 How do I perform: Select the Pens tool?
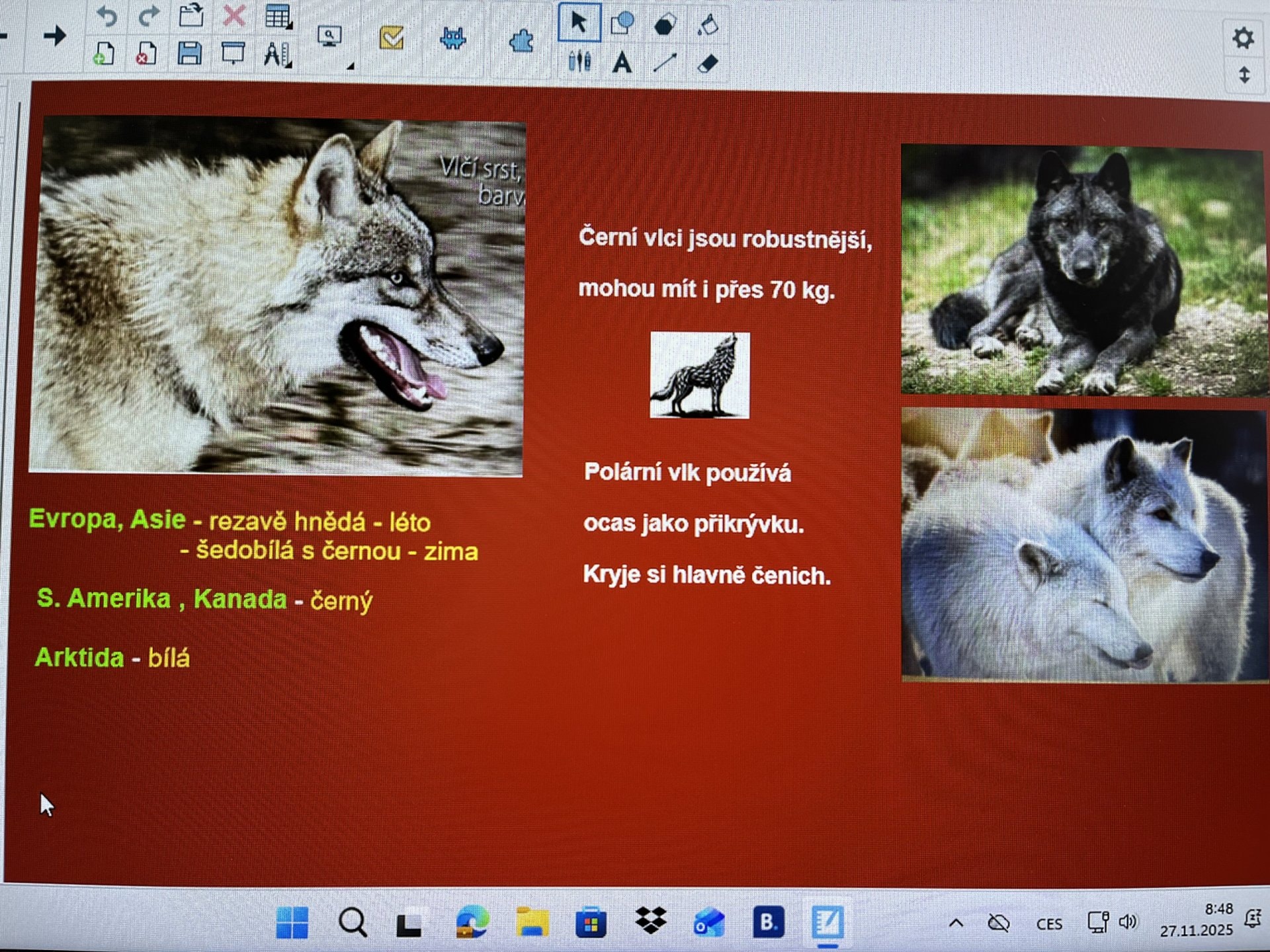[579, 62]
